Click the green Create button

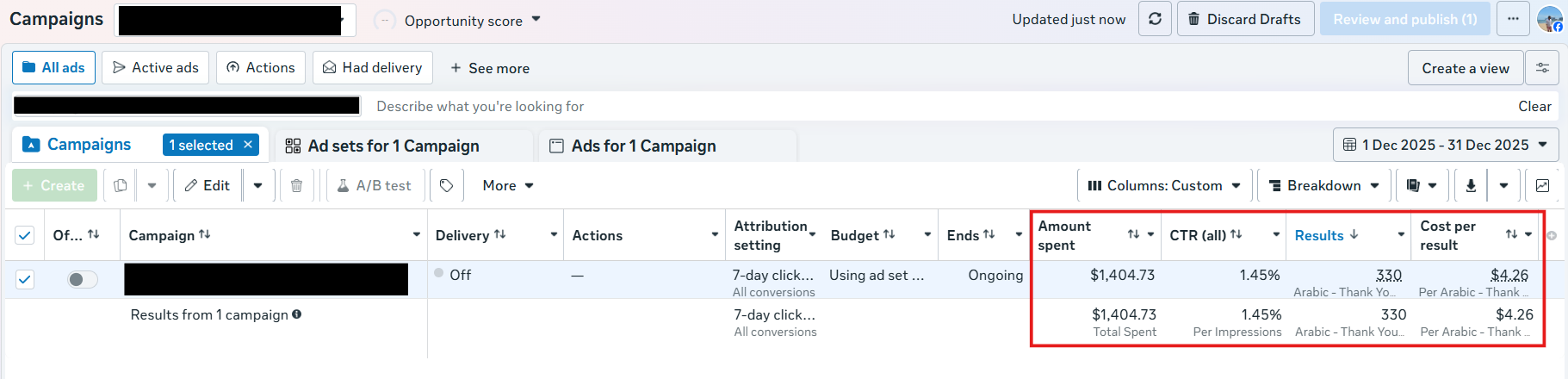pos(53,185)
